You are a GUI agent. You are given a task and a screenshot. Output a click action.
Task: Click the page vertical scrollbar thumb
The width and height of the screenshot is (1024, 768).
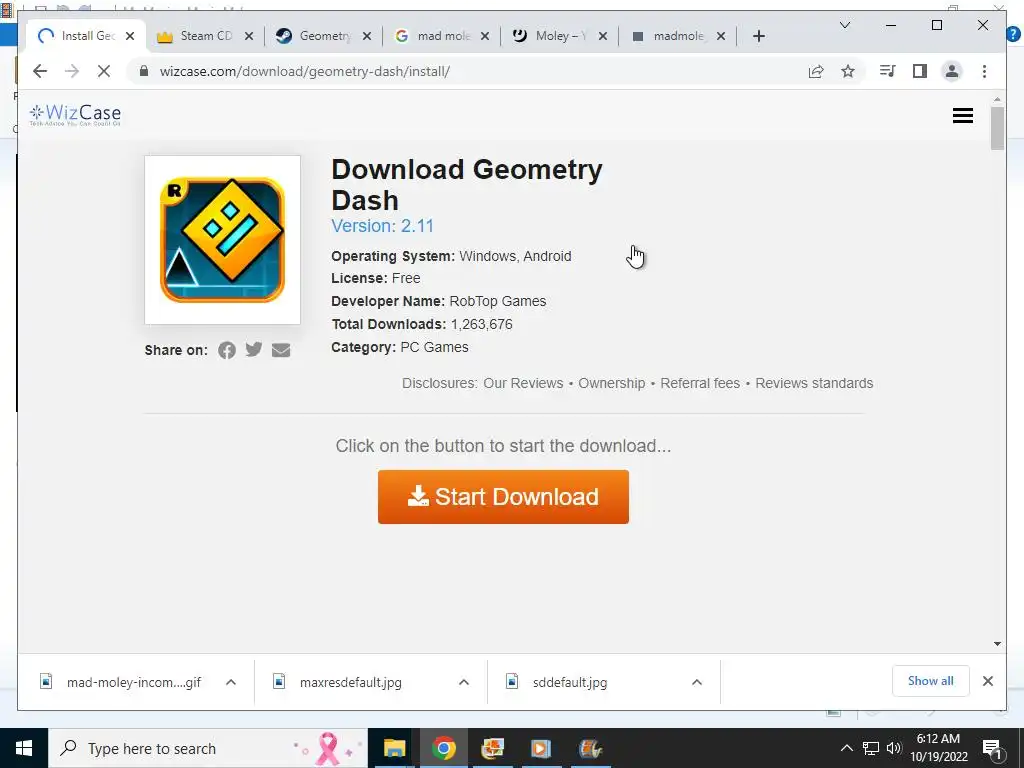click(997, 128)
